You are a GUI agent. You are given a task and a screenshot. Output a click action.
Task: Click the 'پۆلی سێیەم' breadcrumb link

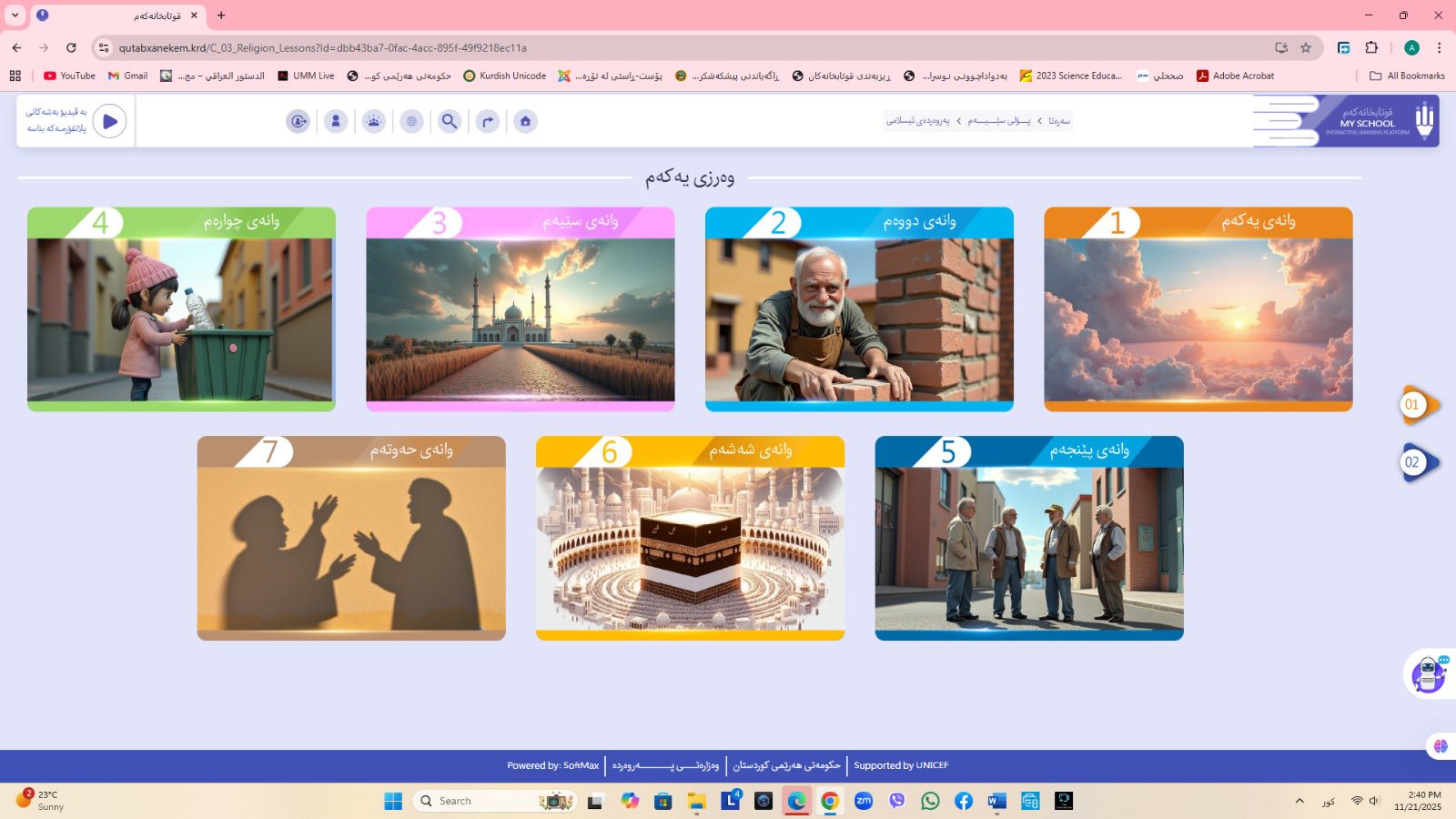tap(999, 121)
